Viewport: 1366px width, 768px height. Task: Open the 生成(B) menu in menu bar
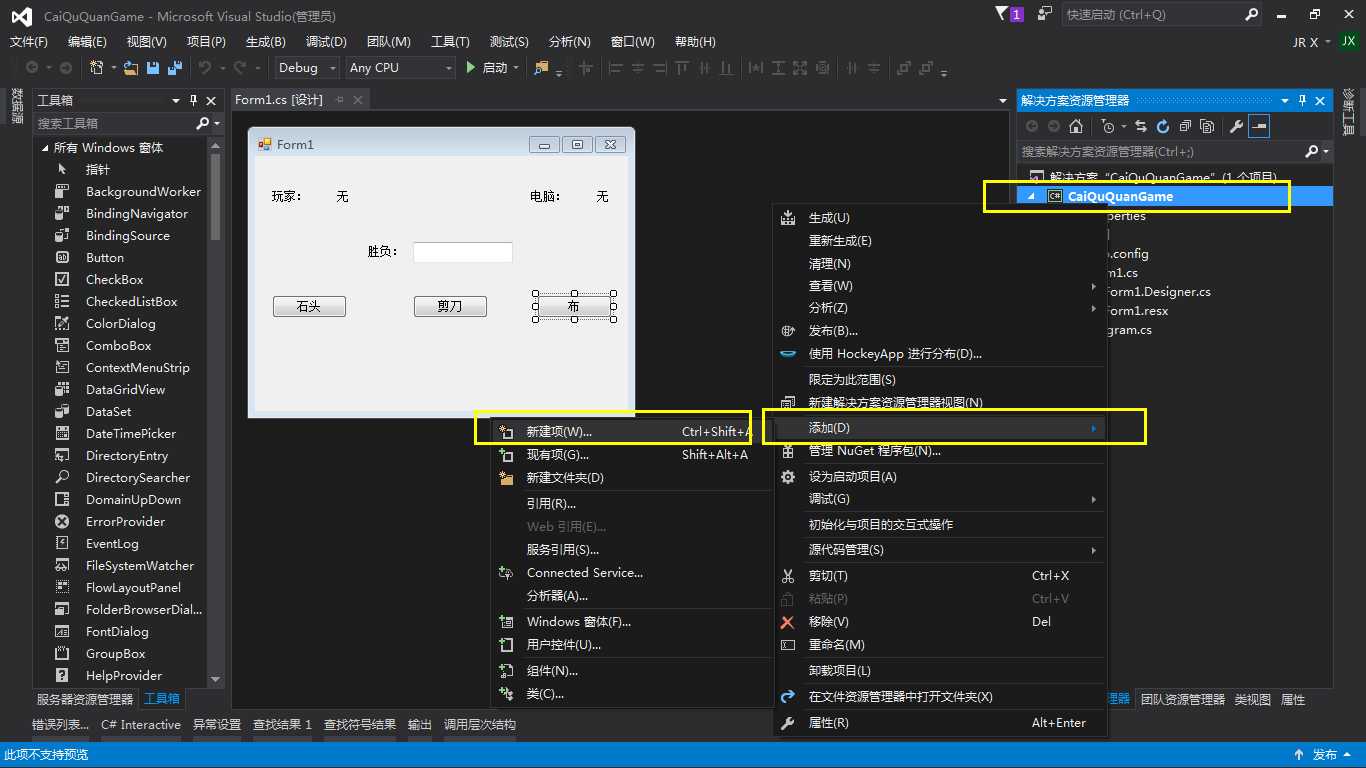[266, 42]
